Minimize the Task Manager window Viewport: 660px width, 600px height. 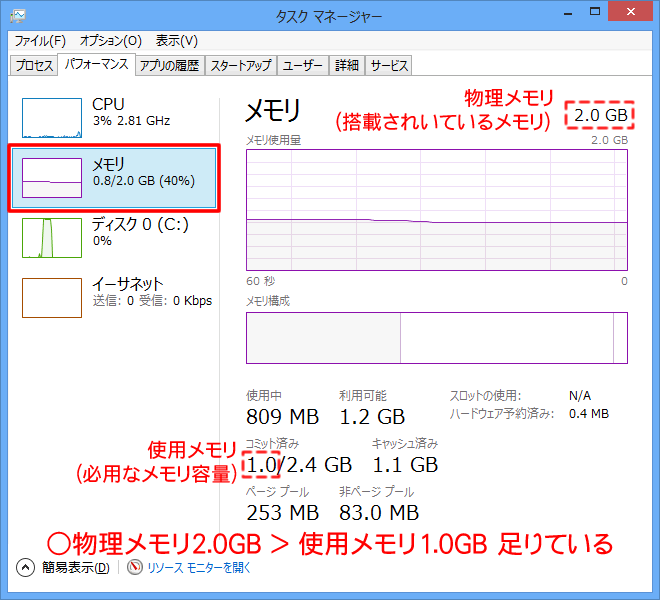568,13
